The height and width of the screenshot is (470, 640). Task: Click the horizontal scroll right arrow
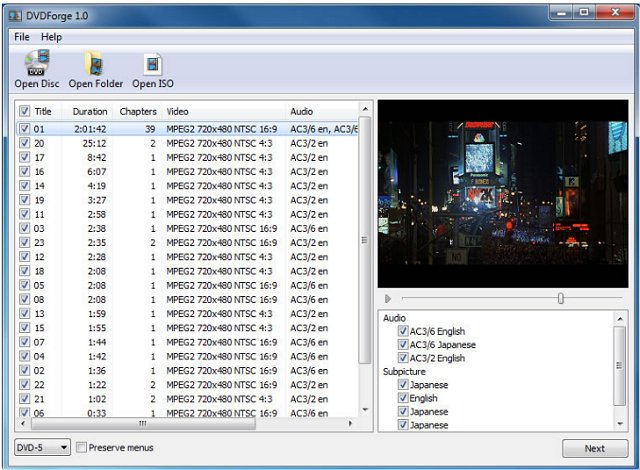coord(350,424)
